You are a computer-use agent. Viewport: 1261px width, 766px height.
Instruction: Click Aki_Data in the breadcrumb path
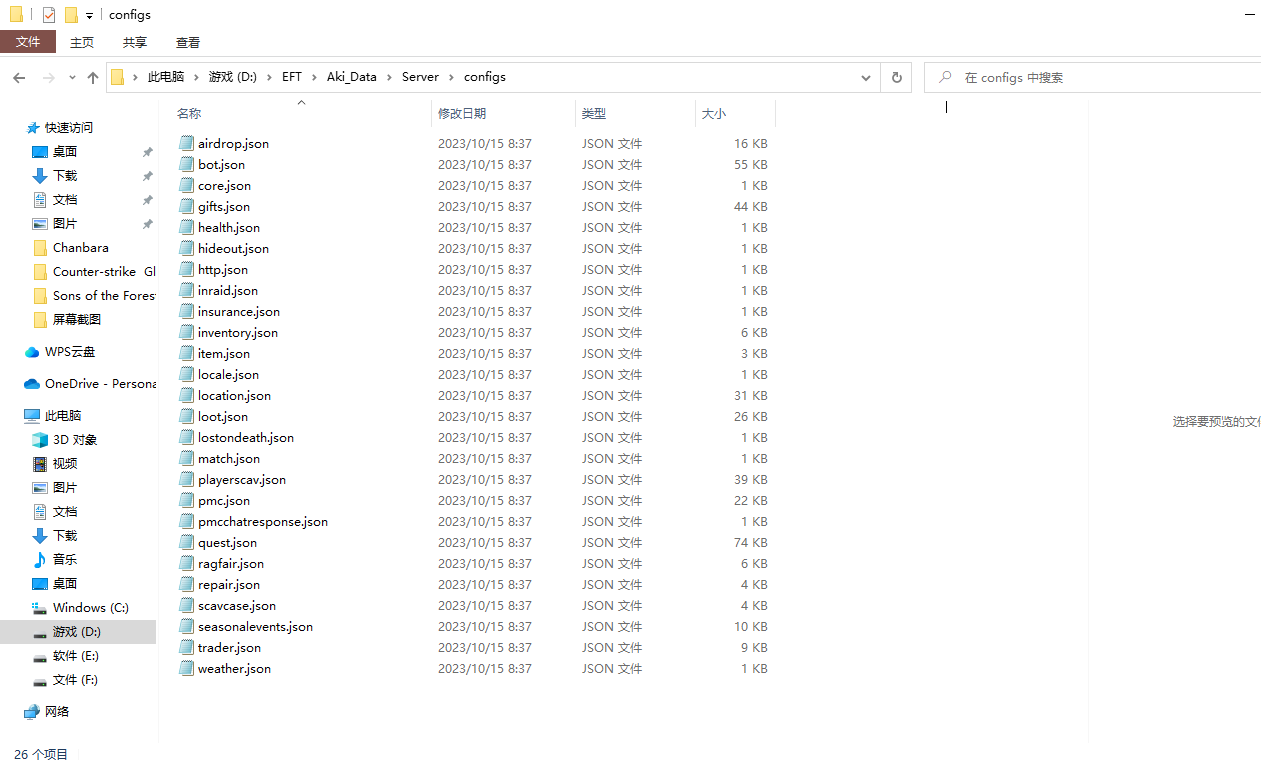[x=352, y=77]
